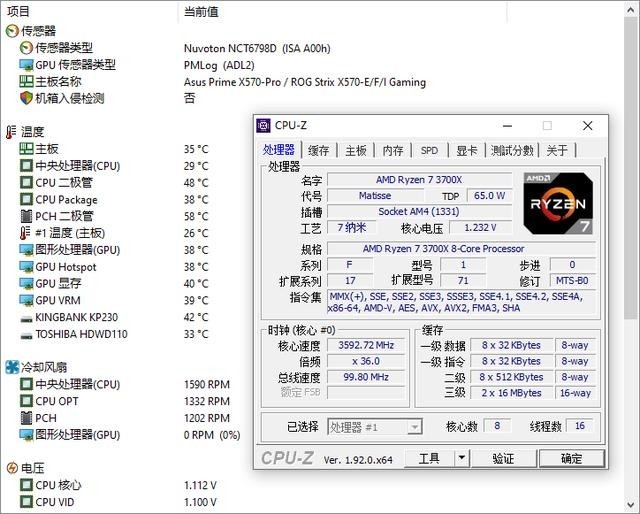Open the 关于 tab in CPU-Z
The height and width of the screenshot is (514, 640).
click(x=557, y=150)
